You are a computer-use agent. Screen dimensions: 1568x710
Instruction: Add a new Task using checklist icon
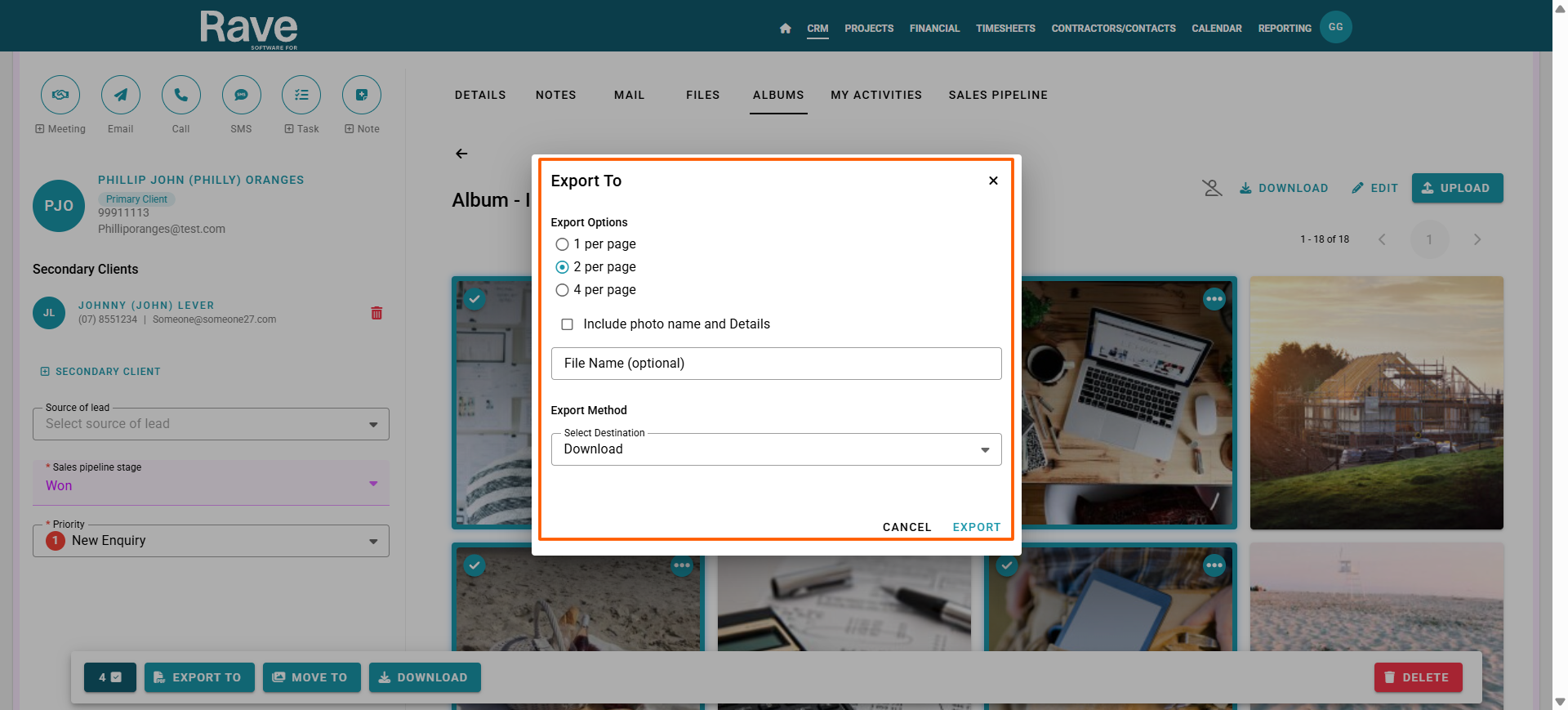pos(301,95)
